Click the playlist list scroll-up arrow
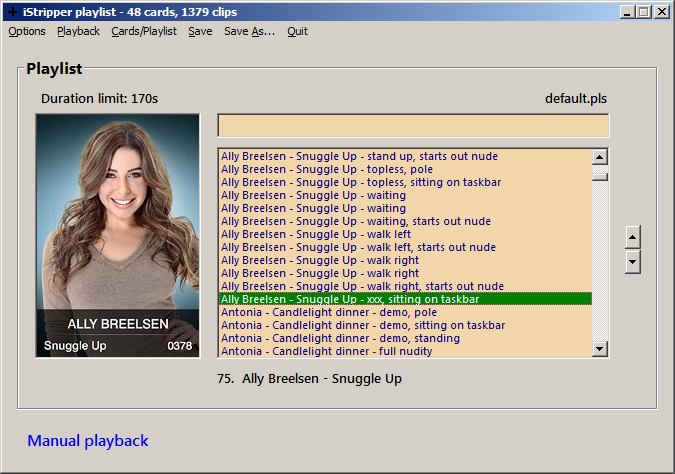The width and height of the screenshot is (675, 474). tap(600, 157)
